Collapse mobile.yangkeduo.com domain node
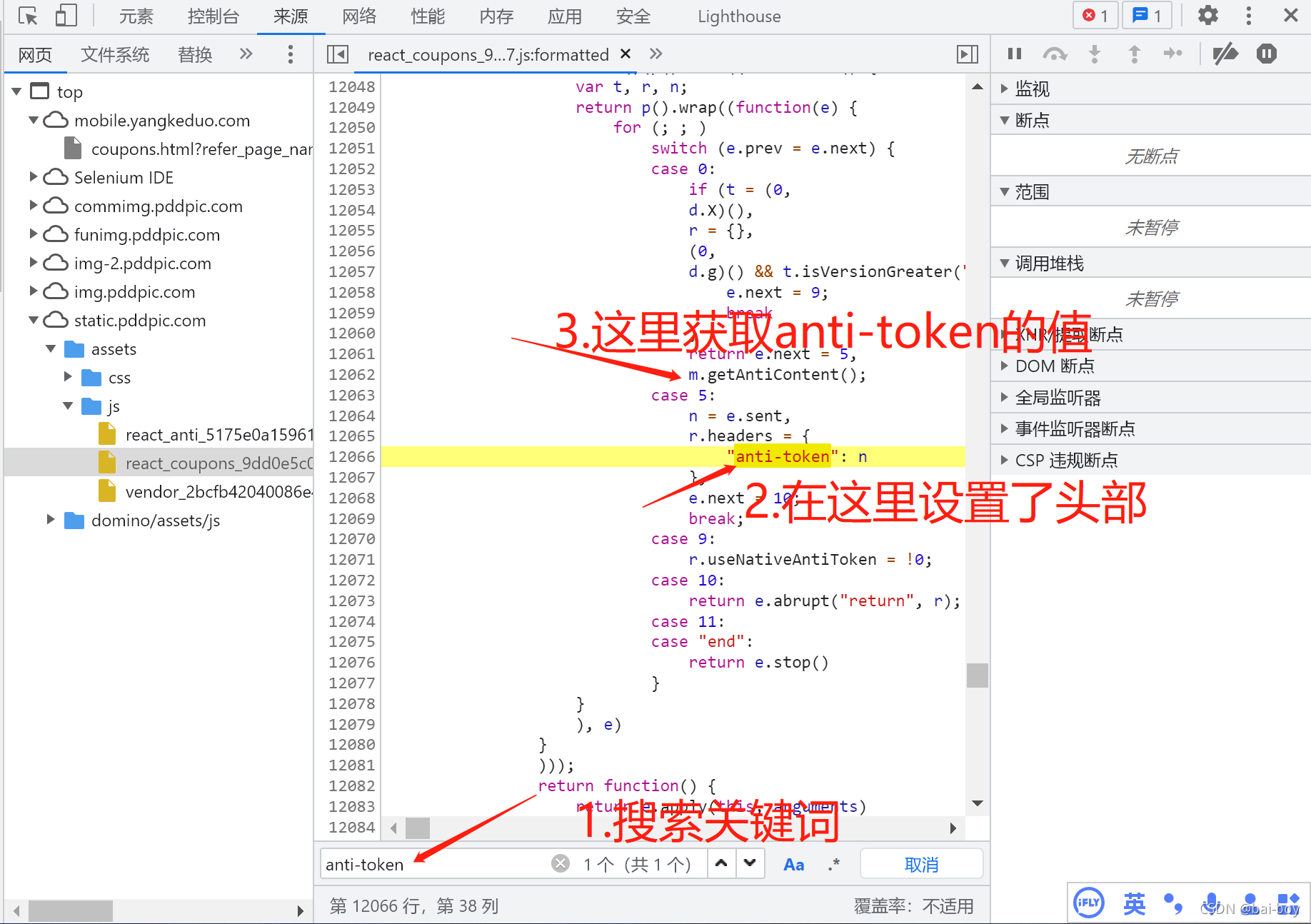Image resolution: width=1311 pixels, height=924 pixels. pos(34,120)
